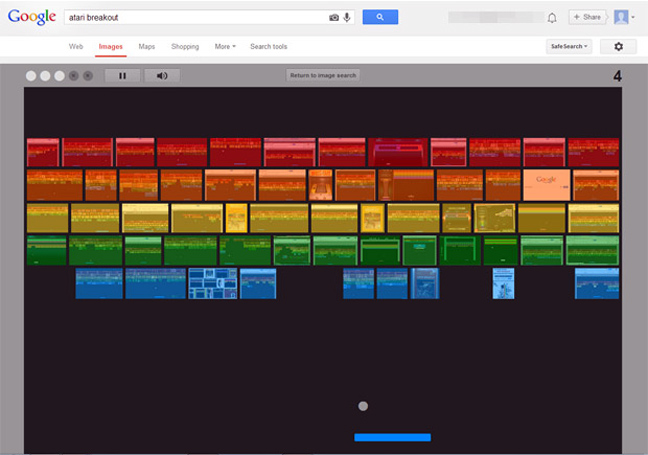This screenshot has height=455, width=648.
Task: Click Return to image search button
Action: [x=322, y=75]
